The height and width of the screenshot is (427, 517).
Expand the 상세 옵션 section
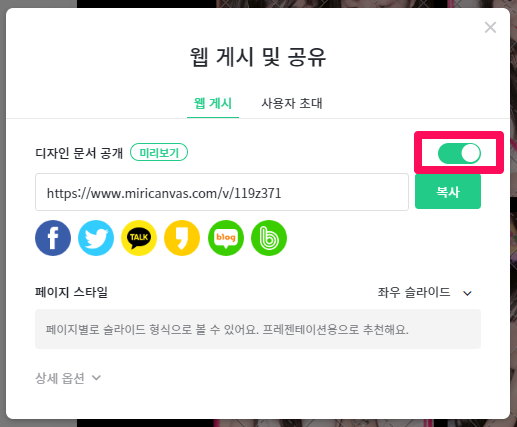68,378
